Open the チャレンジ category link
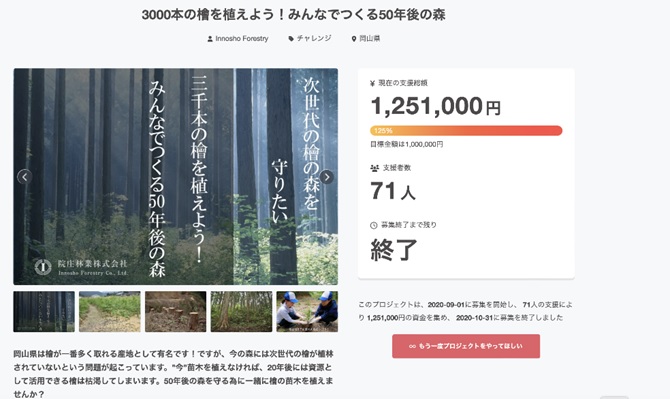The image size is (670, 399). pos(314,38)
